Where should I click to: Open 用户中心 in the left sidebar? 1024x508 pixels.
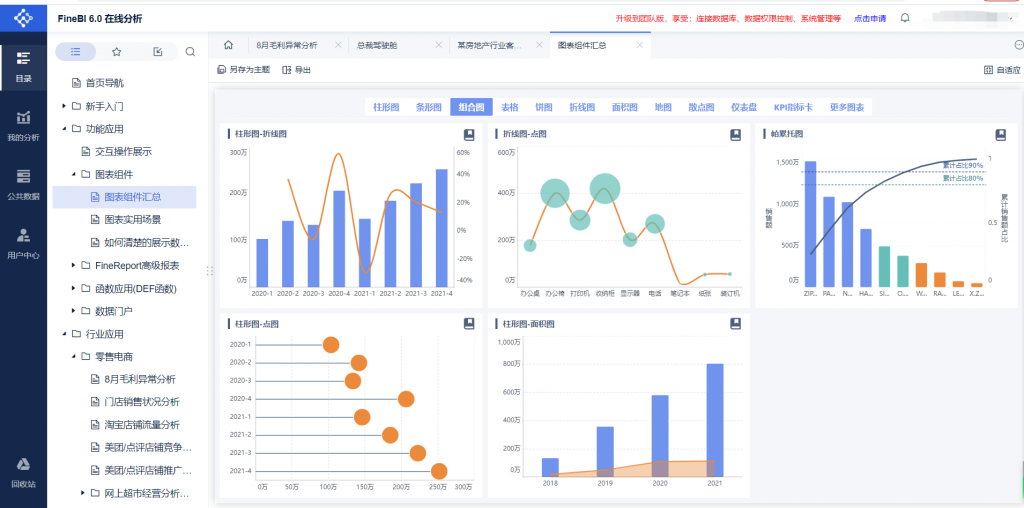pyautogui.click(x=23, y=242)
